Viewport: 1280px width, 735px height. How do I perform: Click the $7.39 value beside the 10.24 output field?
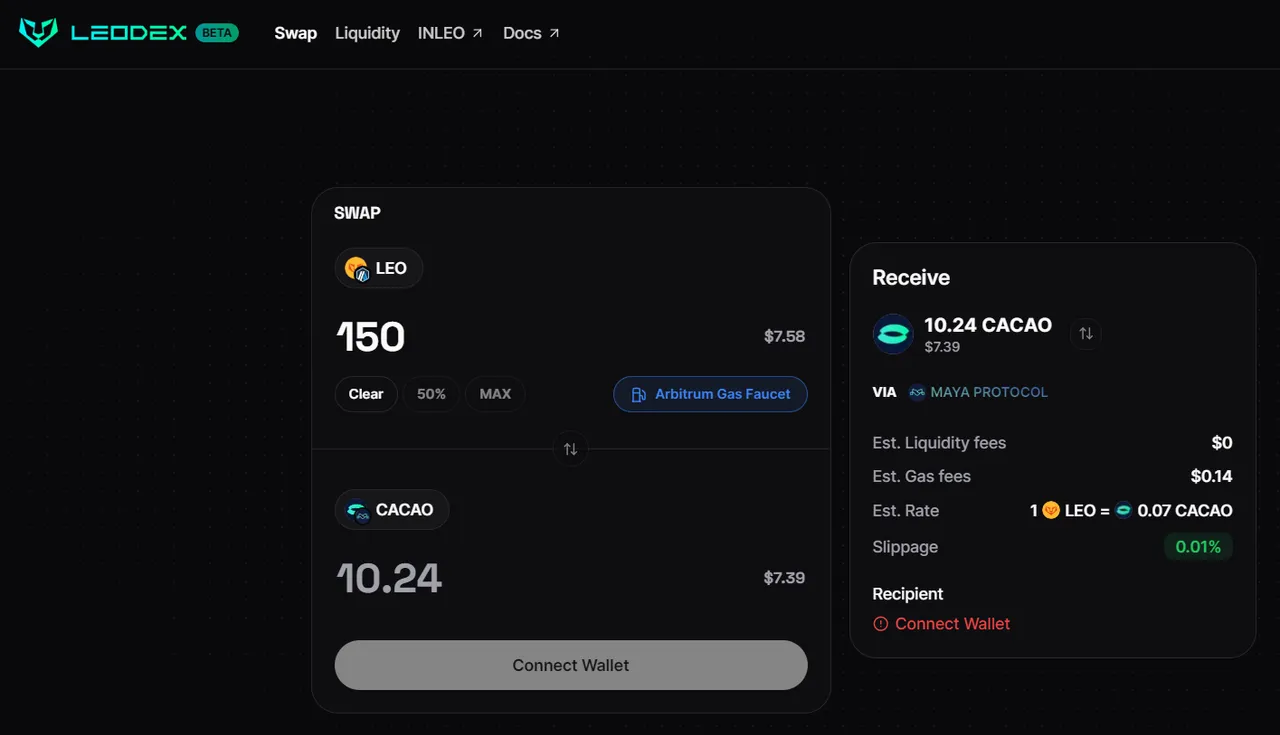pos(784,578)
